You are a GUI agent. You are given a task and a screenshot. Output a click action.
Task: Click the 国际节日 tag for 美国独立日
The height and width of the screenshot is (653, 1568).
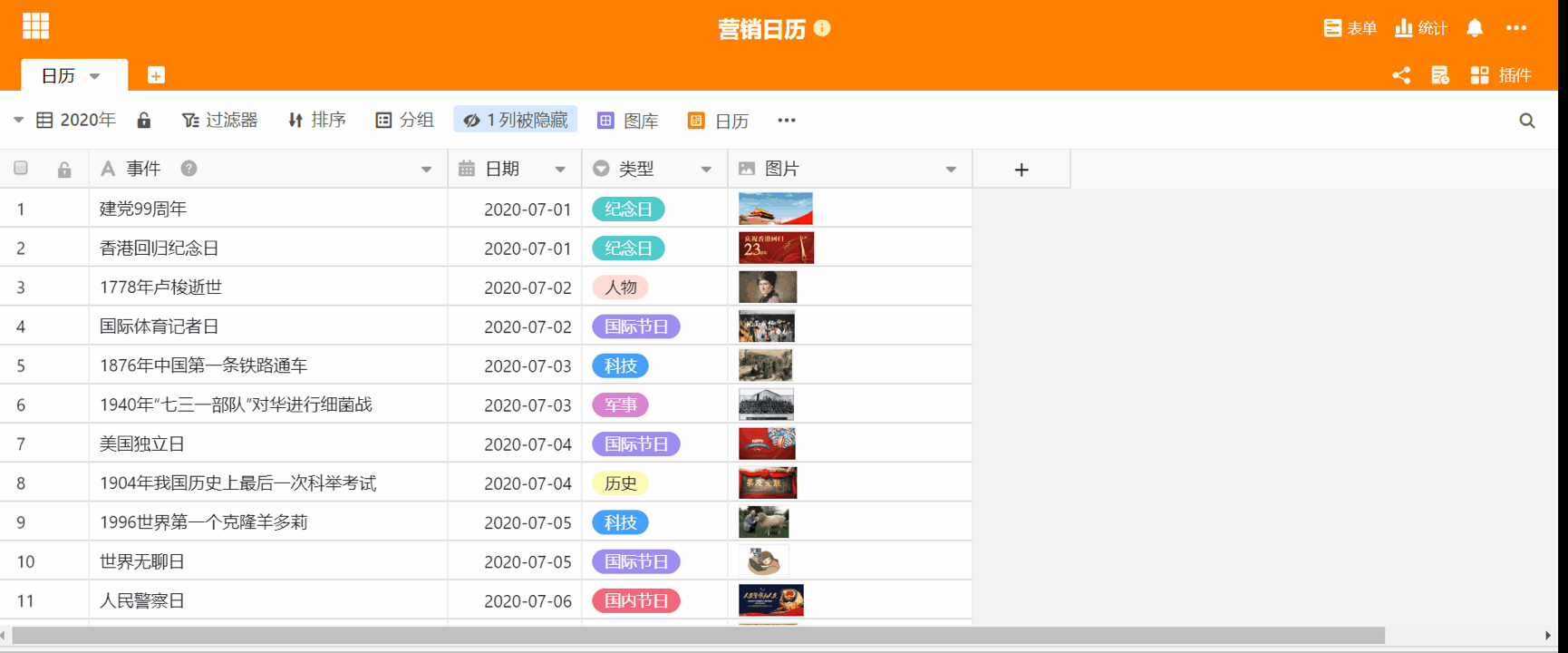[x=636, y=443]
